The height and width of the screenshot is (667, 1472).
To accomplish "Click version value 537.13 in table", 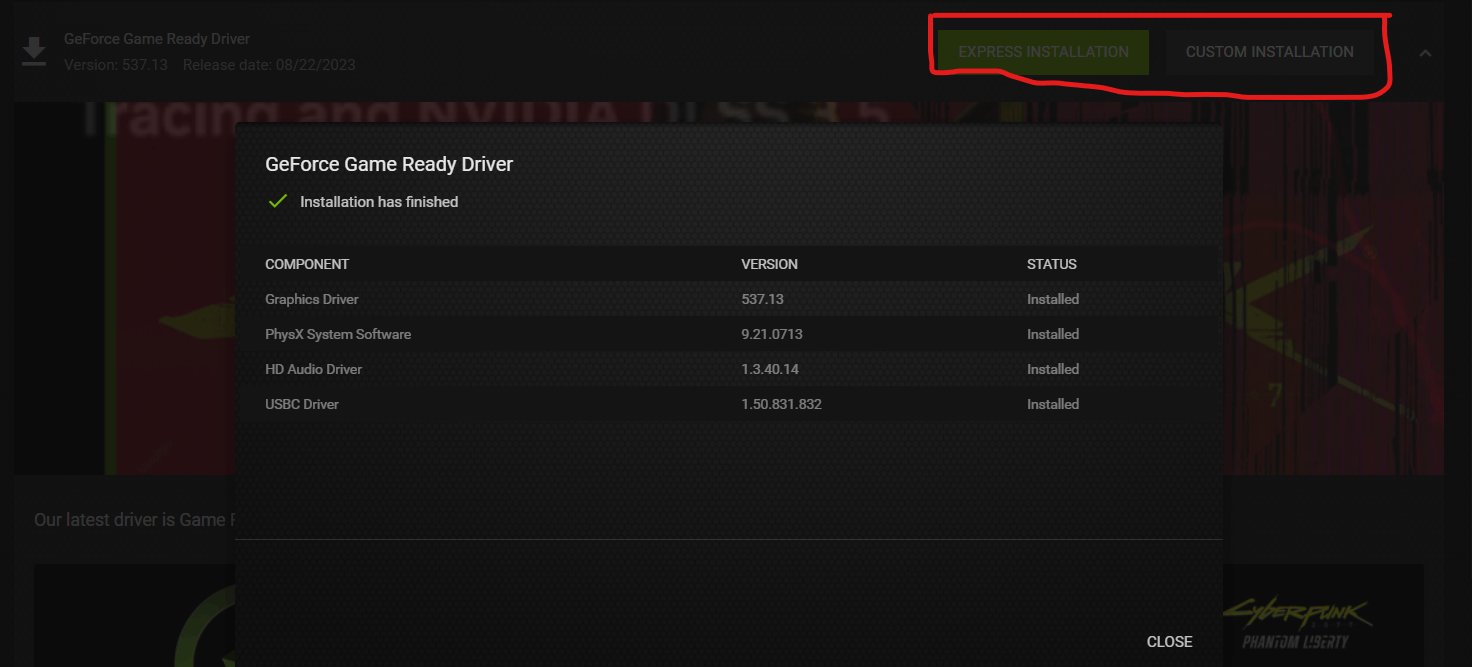I will pos(762,299).
